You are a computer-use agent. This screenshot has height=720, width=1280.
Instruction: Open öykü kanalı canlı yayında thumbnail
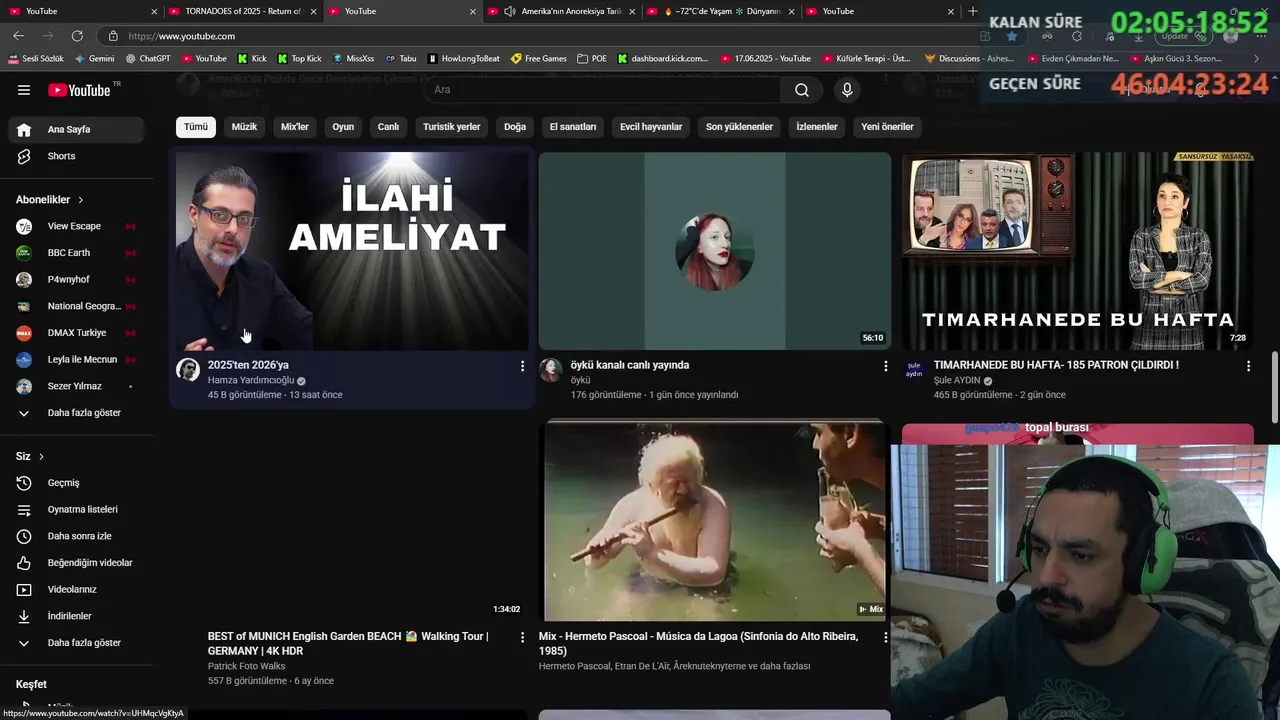pos(714,251)
